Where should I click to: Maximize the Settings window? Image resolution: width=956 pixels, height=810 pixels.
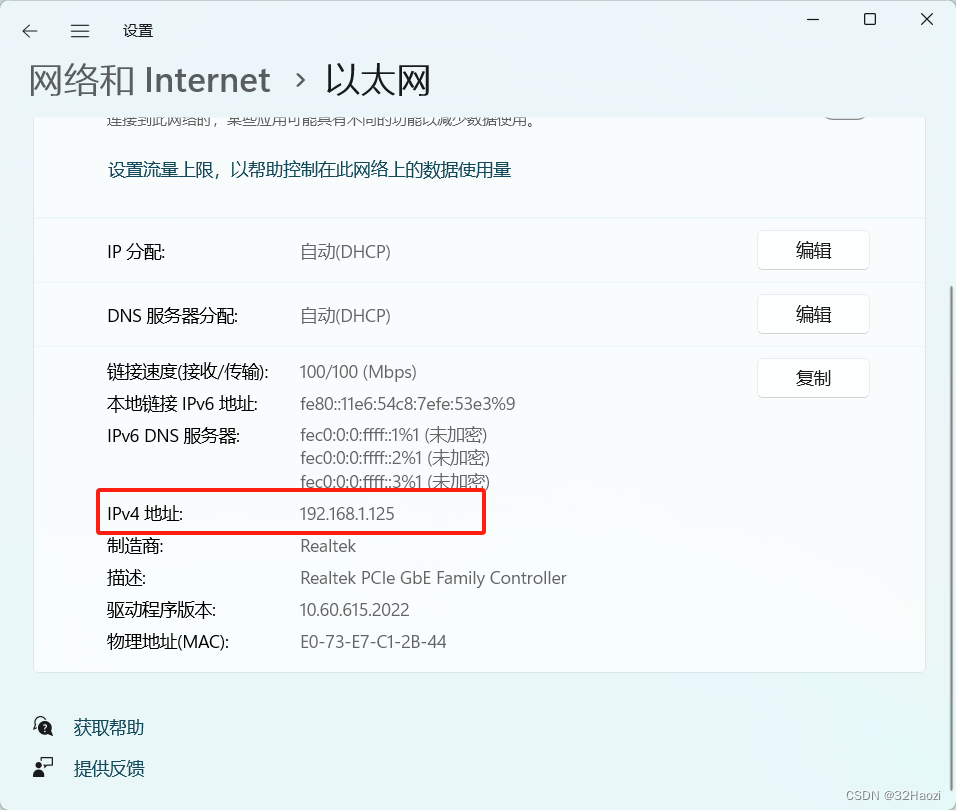870,19
